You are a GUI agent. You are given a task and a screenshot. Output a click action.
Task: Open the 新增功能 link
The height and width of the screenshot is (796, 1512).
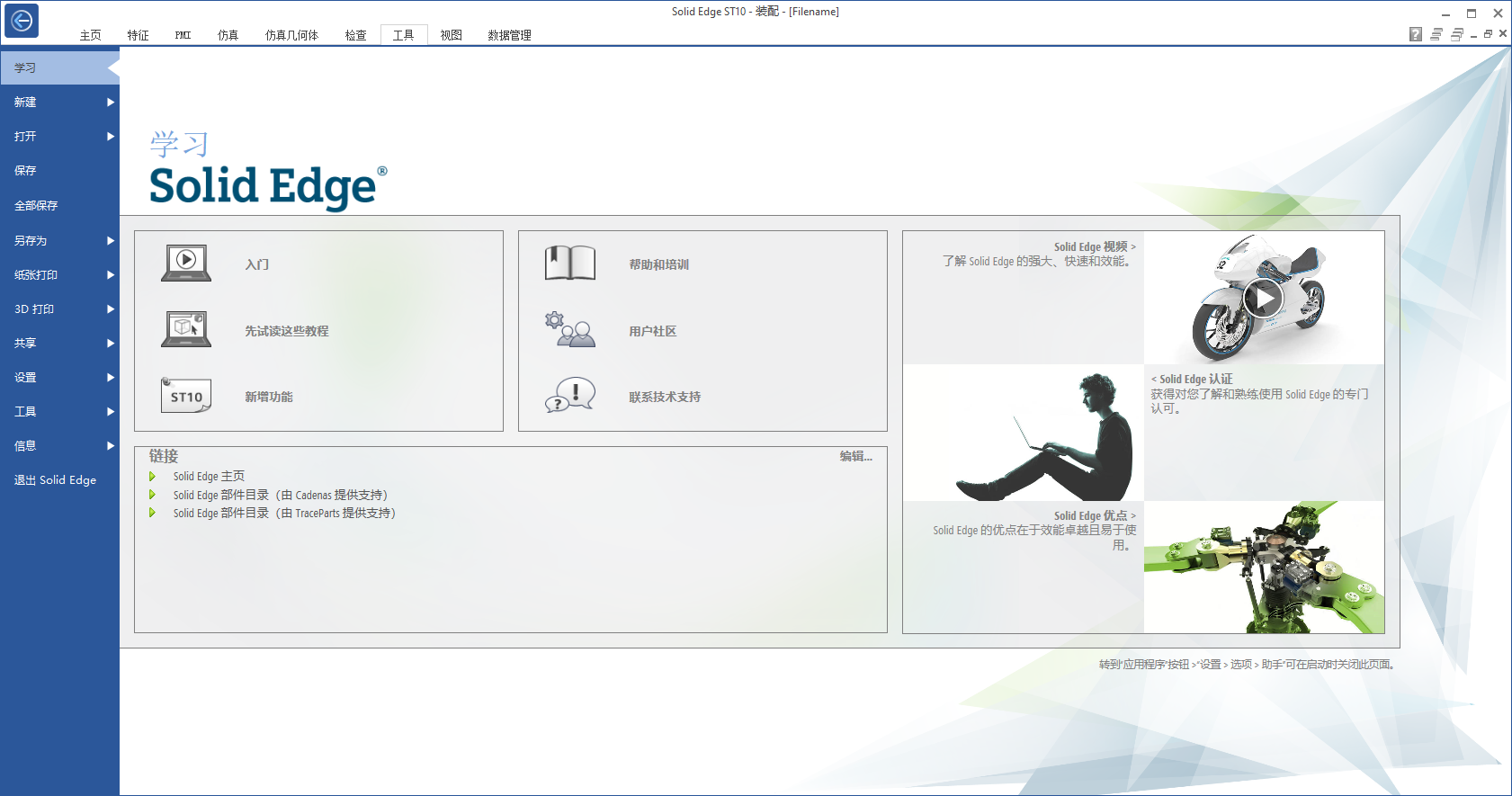pos(269,397)
